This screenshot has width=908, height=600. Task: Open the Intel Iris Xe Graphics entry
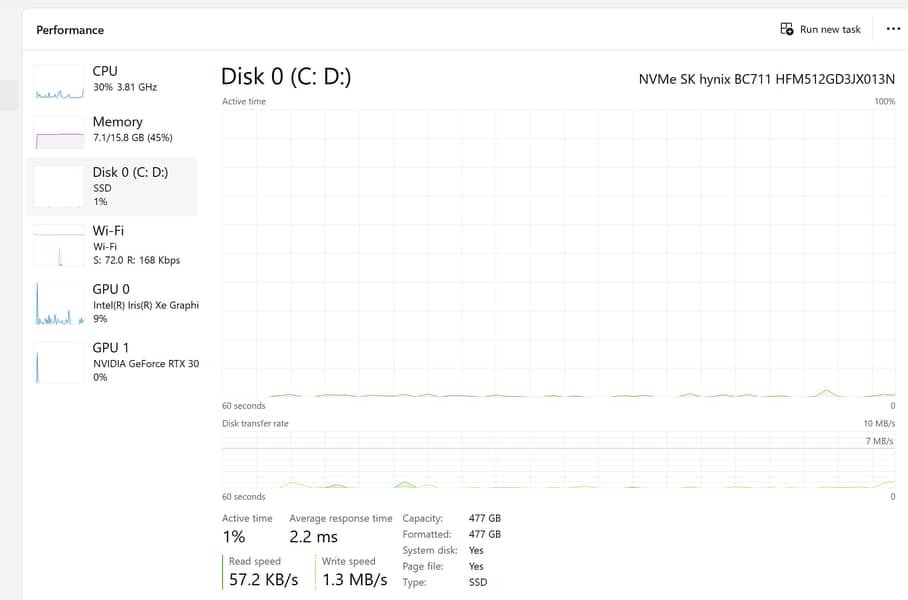tap(145, 305)
